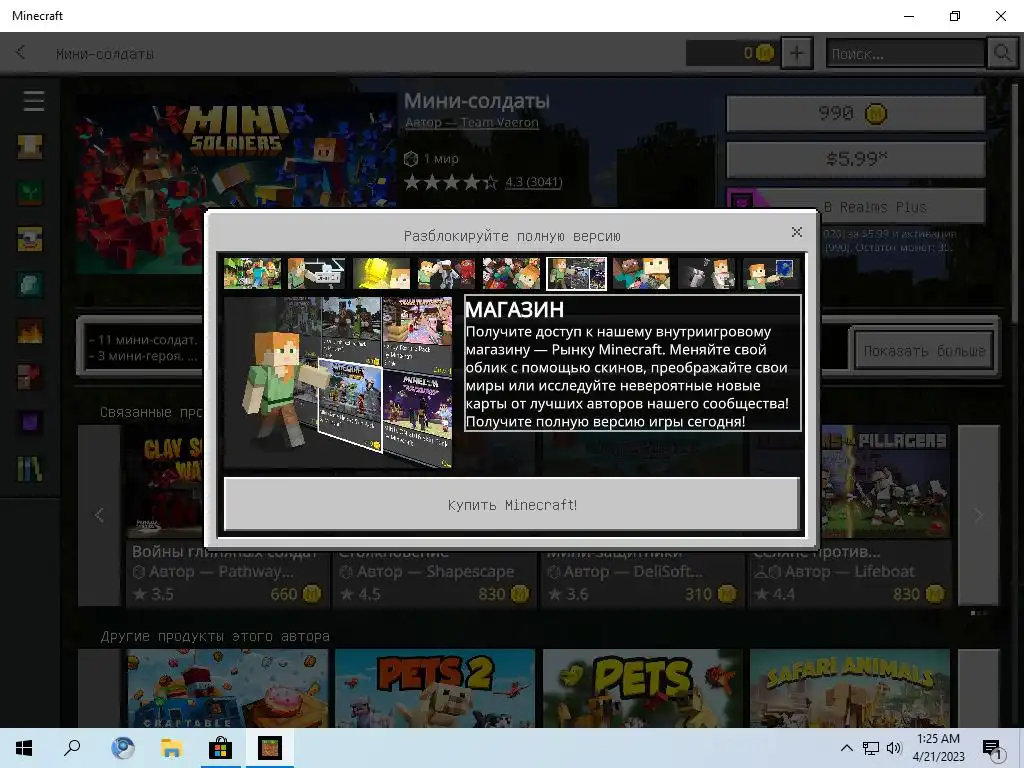Select the fifth dialog thumbnail with red blocks
Screen dimensions: 1024x768
point(511,273)
